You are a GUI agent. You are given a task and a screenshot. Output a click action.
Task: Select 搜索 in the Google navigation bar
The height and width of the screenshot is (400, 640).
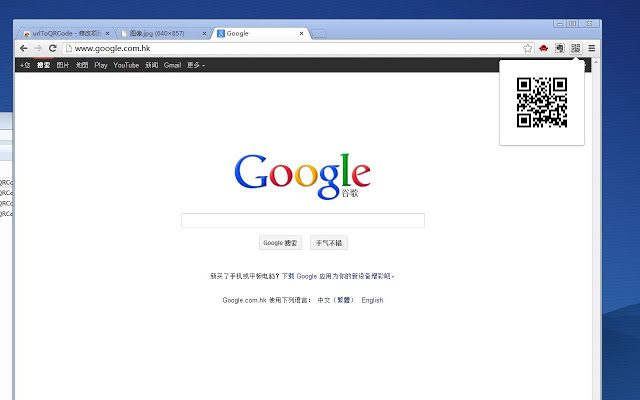tap(43, 65)
